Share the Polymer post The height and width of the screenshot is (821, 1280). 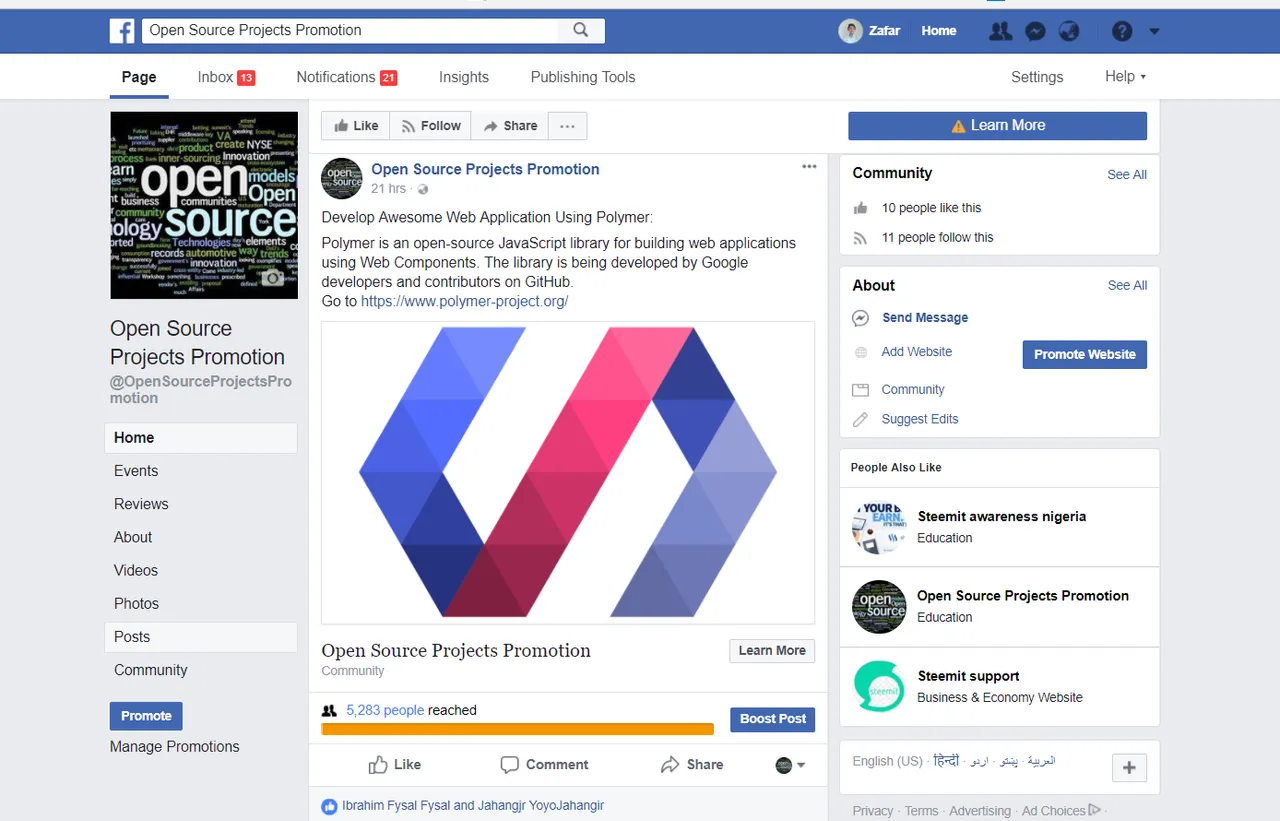tap(692, 765)
